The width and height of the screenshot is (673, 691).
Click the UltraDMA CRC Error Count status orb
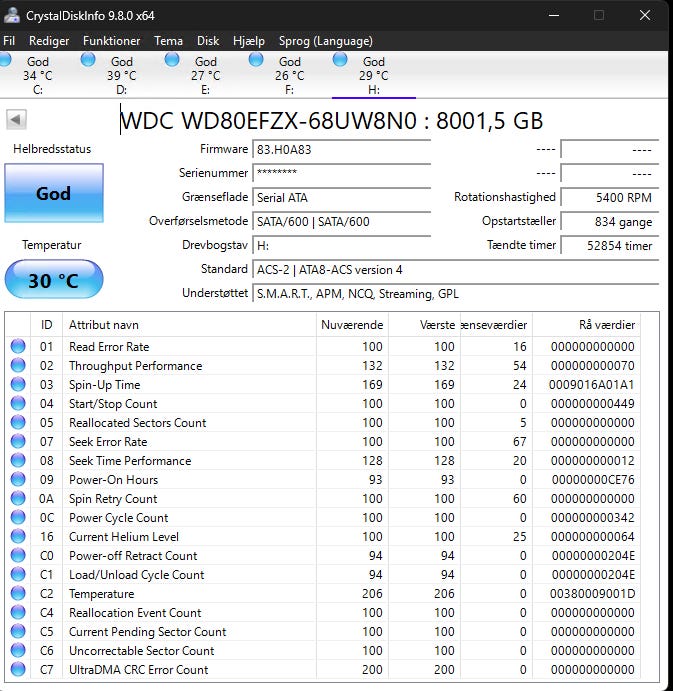tap(17, 670)
